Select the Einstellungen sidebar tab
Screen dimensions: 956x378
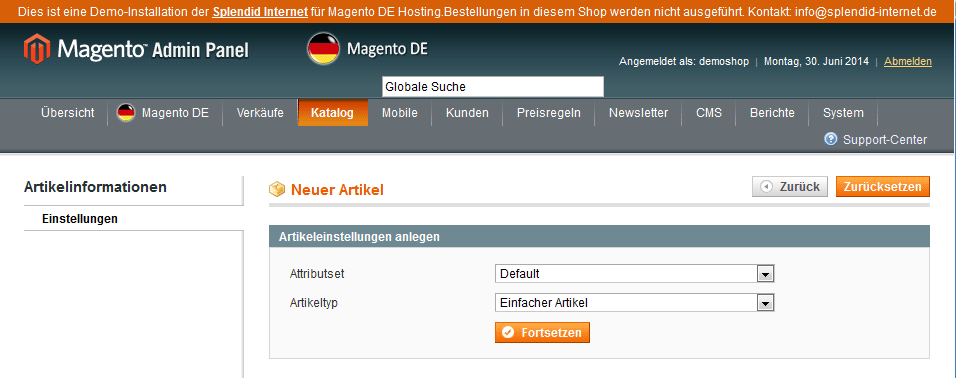(134, 218)
